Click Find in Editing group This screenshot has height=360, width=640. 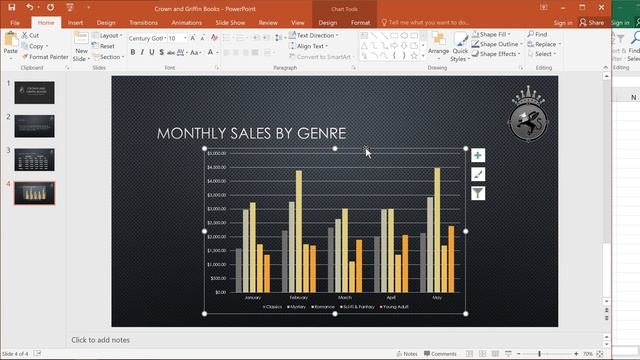click(x=537, y=34)
